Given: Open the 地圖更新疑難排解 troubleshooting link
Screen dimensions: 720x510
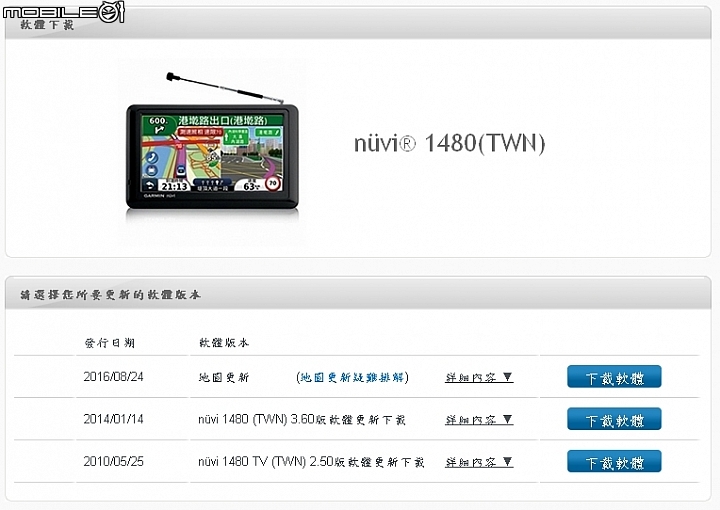Looking at the screenshot, I should (353, 377).
